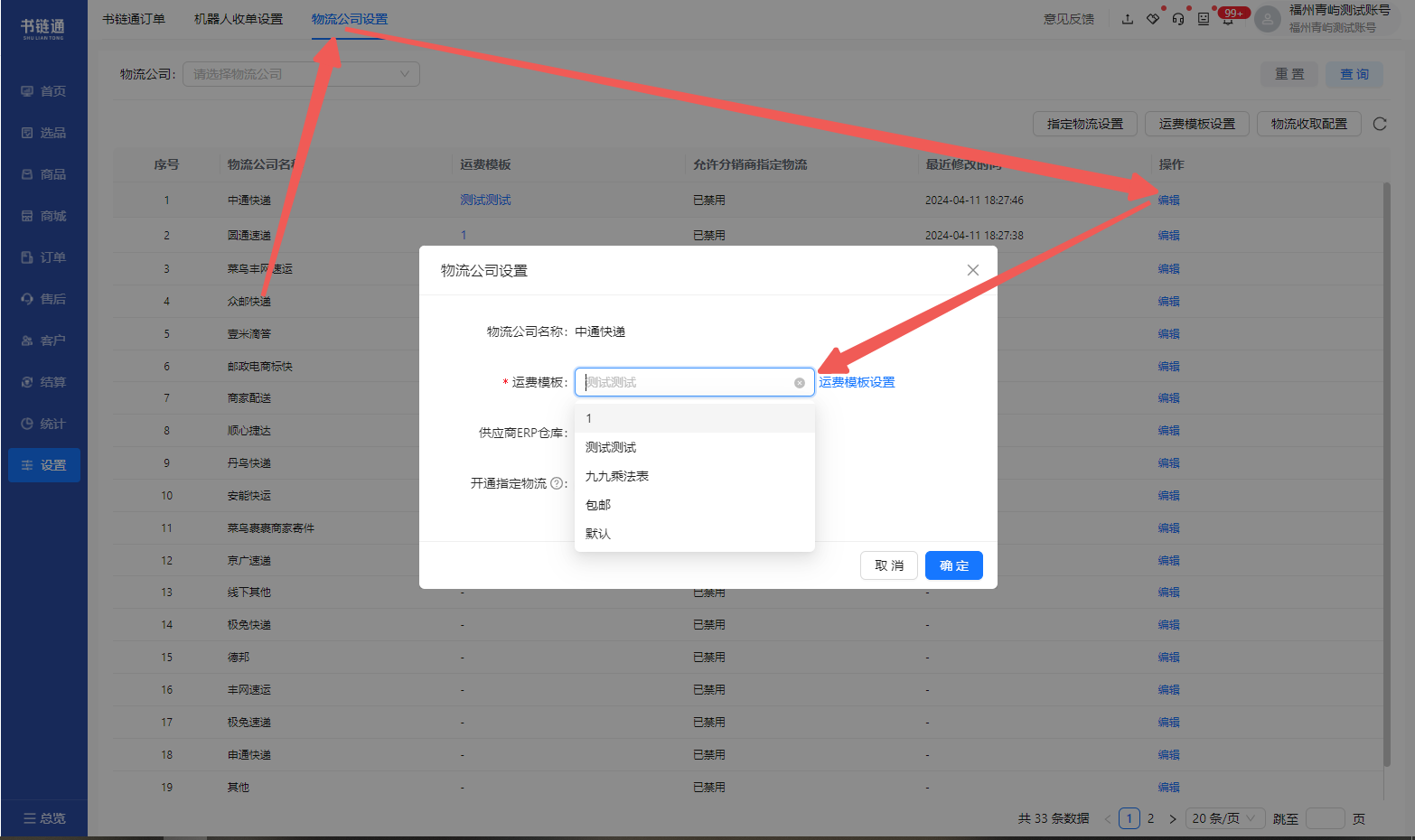Viewport: 1415px width, 840px height.
Task: Click 编辑 for the 极兔快递 row
Action: coord(1168,625)
